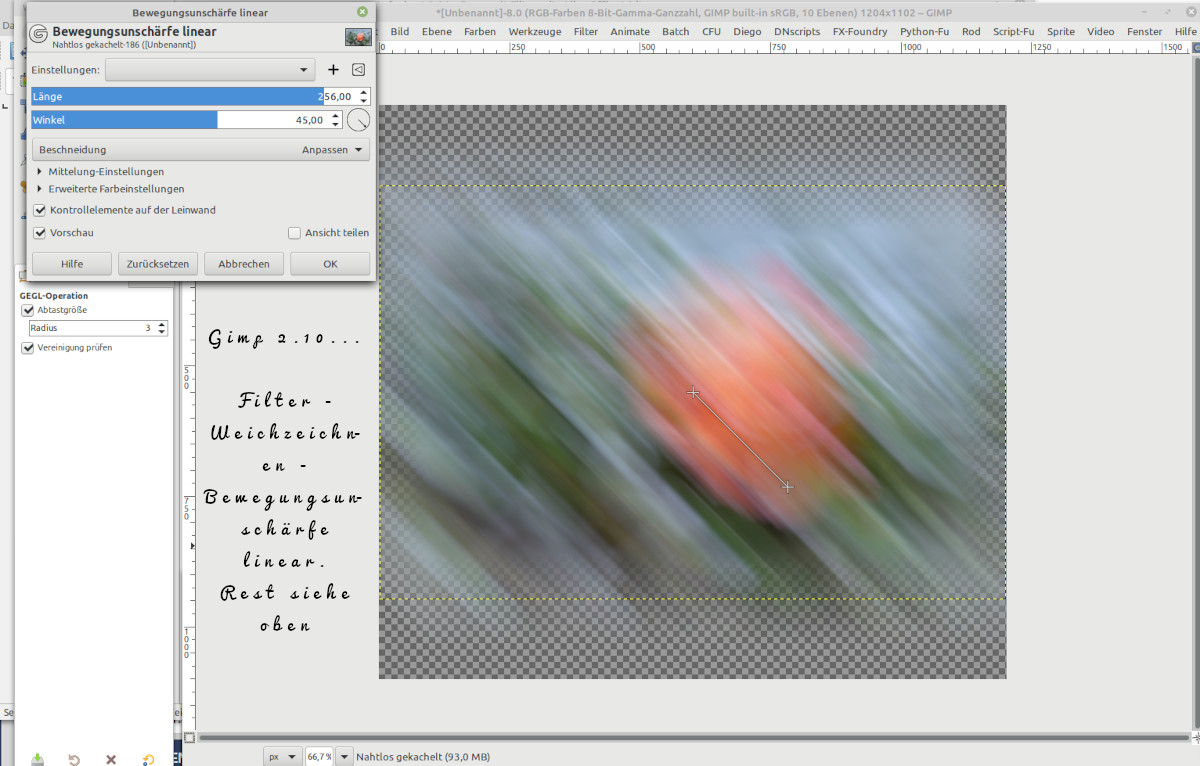Open the Python-Fu menu
1200x766 pixels.
924,31
